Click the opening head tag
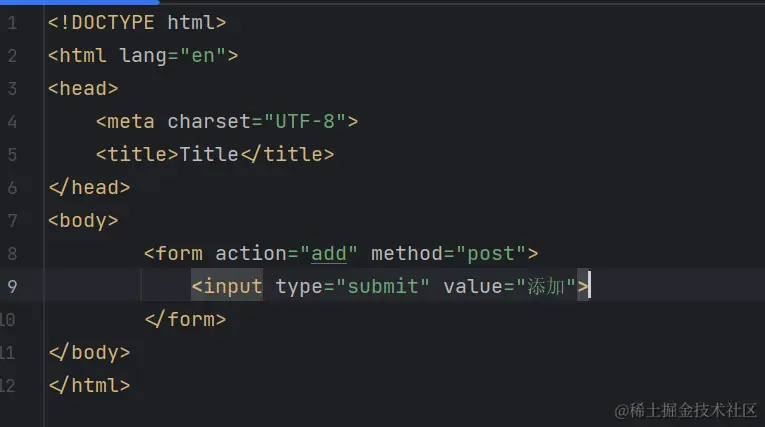This screenshot has height=427, width=765. click(83, 88)
